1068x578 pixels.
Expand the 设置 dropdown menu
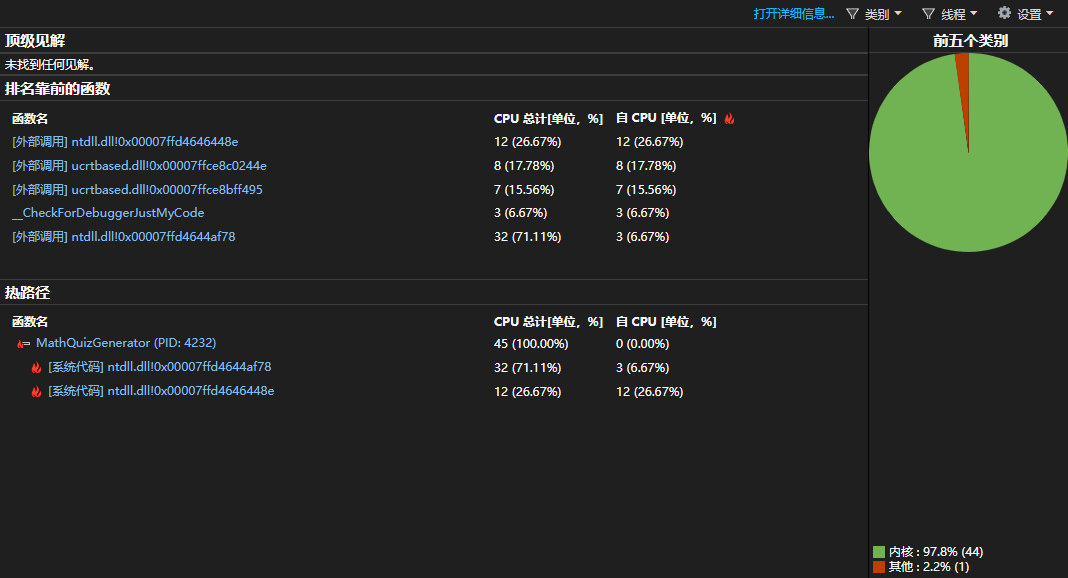tap(1026, 14)
